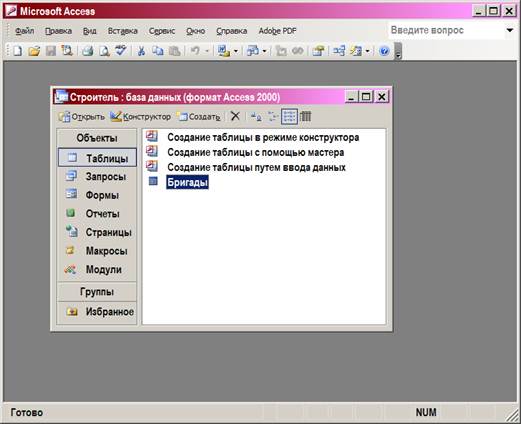Click the Copy icon
This screenshot has width=521, height=424.
(158, 51)
